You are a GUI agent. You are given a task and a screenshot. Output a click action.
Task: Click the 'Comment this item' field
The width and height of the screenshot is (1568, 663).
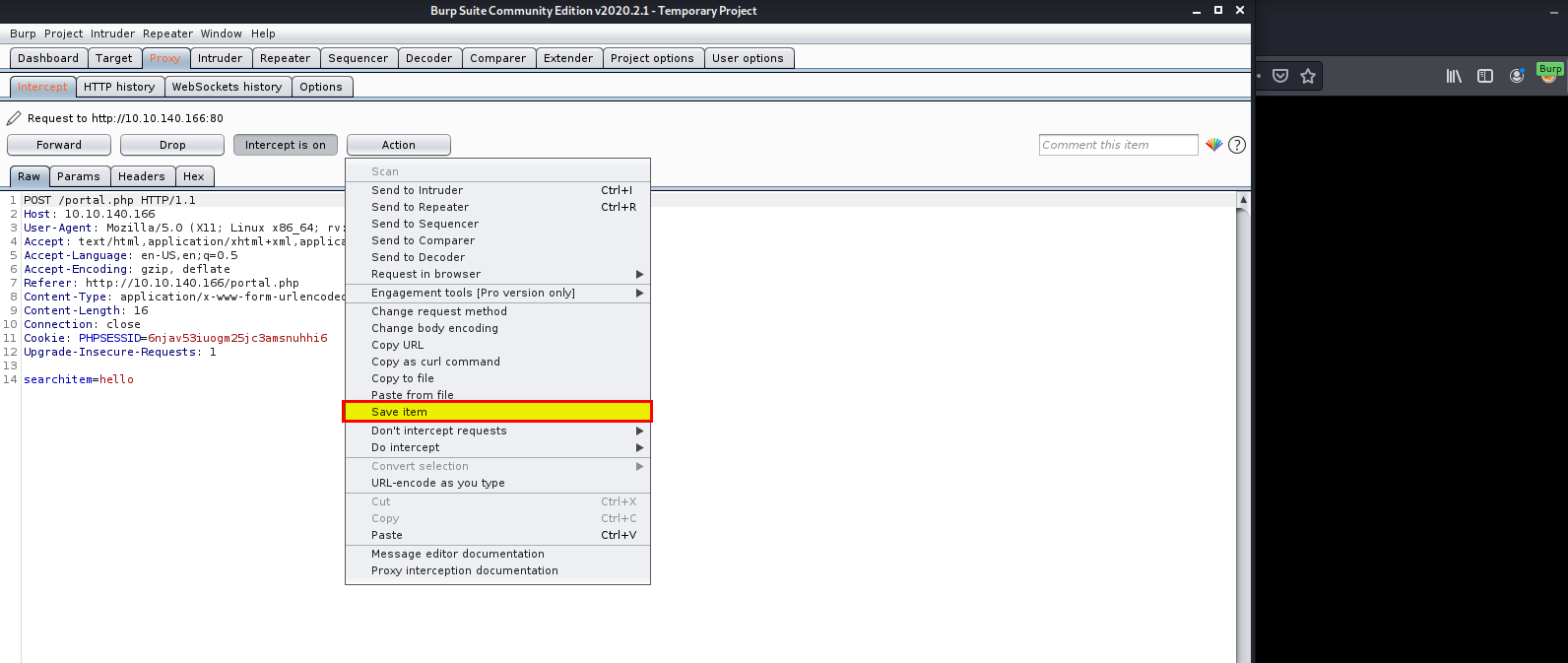[1118, 145]
